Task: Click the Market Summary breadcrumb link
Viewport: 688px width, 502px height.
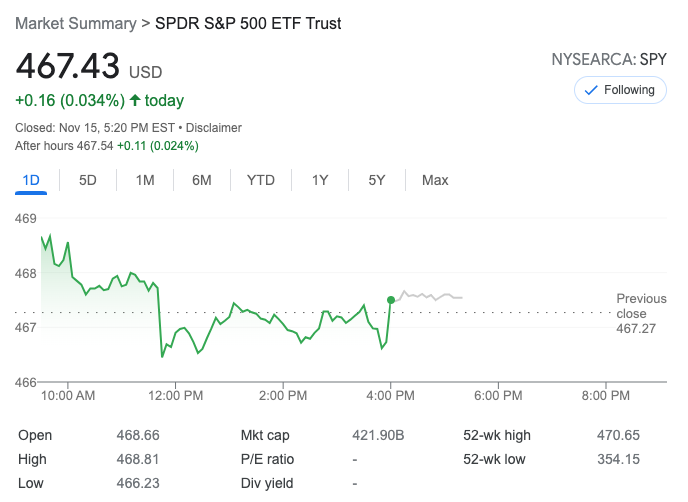Action: coord(73,22)
